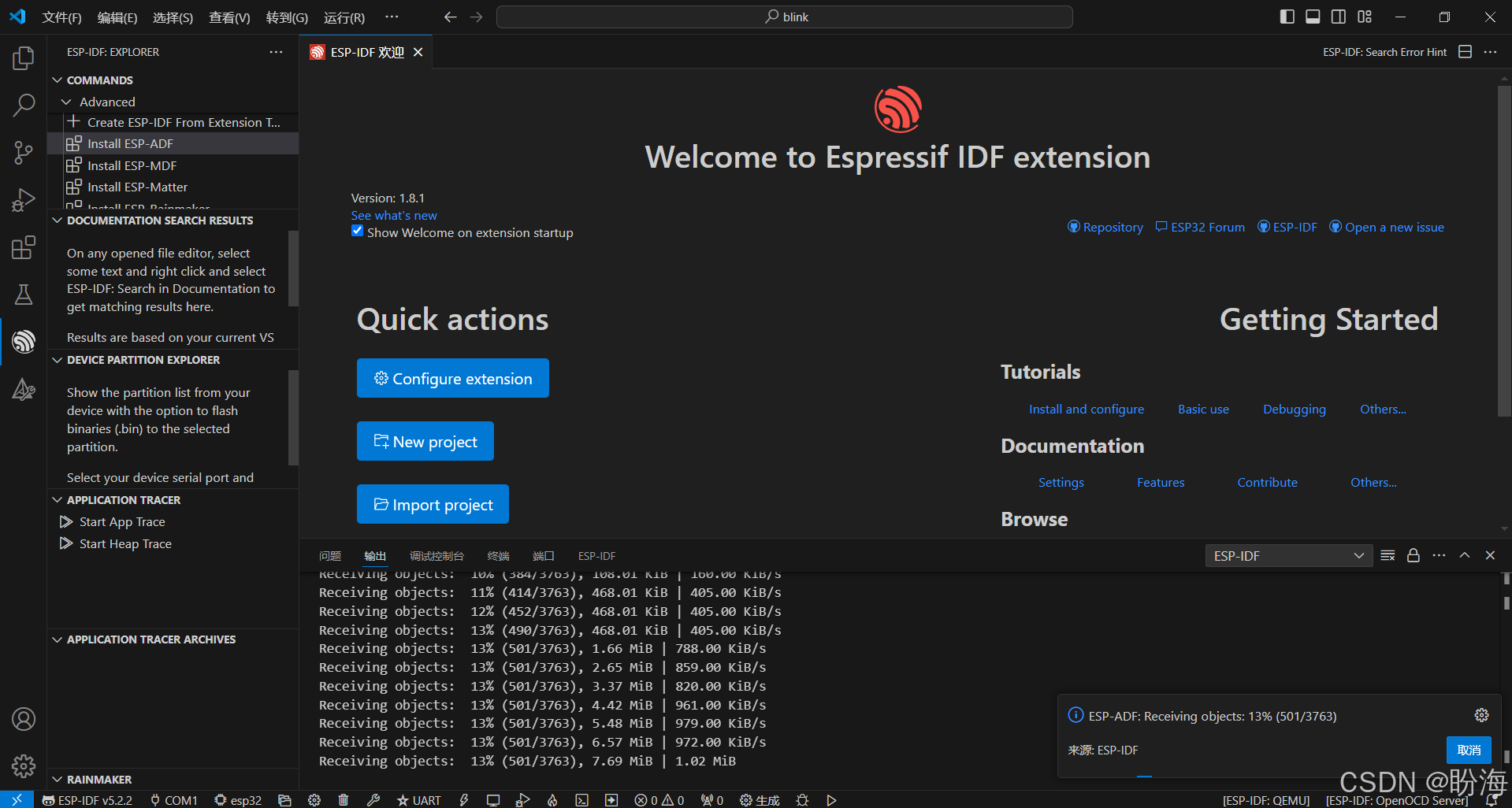
Task: Switch to the 调试控制台 tab
Action: 437,556
